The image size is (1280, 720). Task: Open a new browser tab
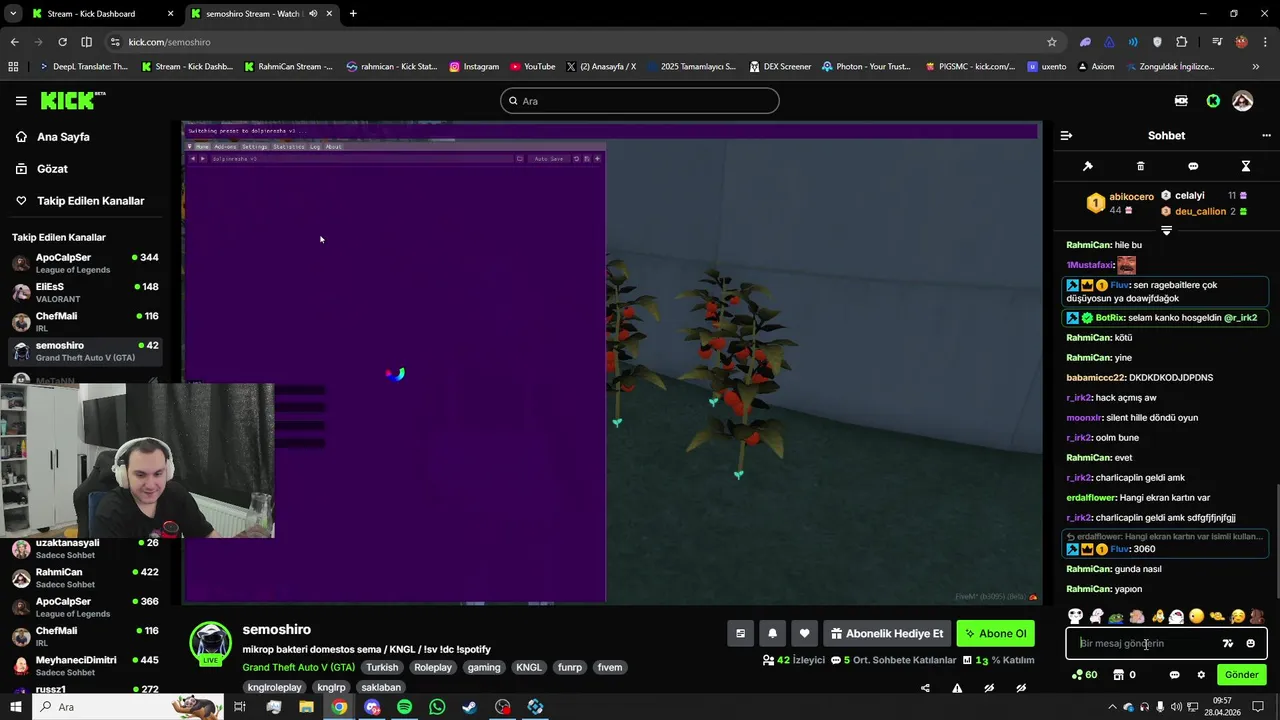pyautogui.click(x=353, y=14)
